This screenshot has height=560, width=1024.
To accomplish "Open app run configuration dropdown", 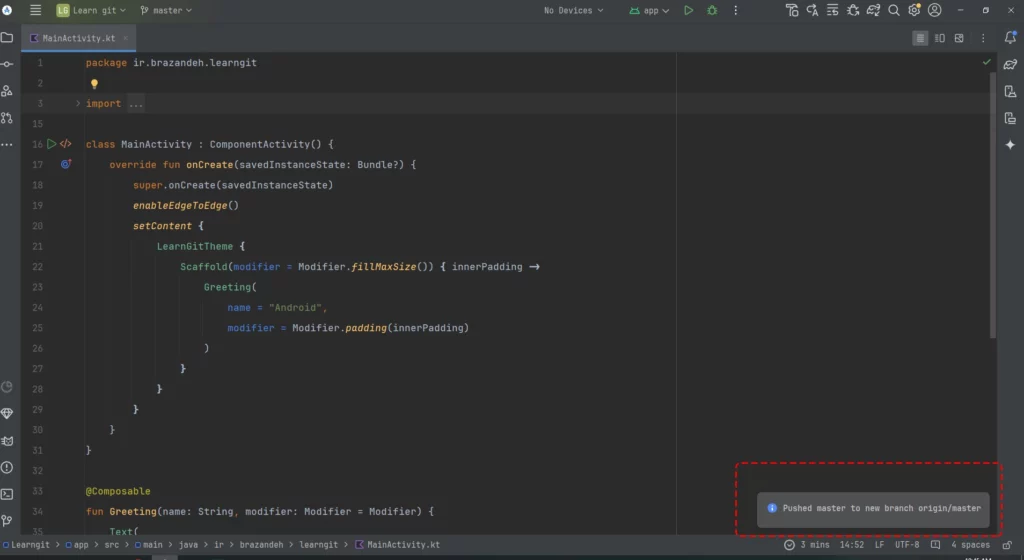I will click(649, 10).
